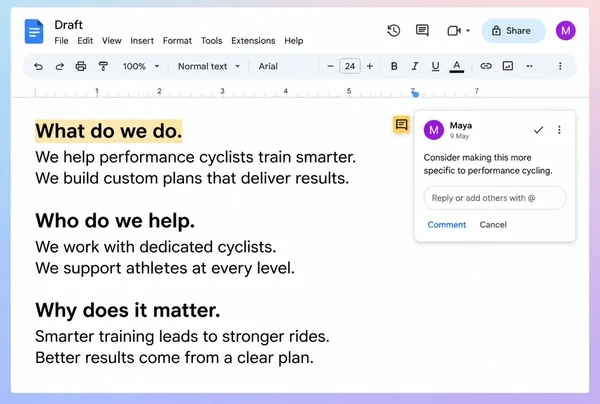Open the 100% zoom dropdown
Image resolution: width=600 pixels, height=404 pixels.
coord(141,66)
